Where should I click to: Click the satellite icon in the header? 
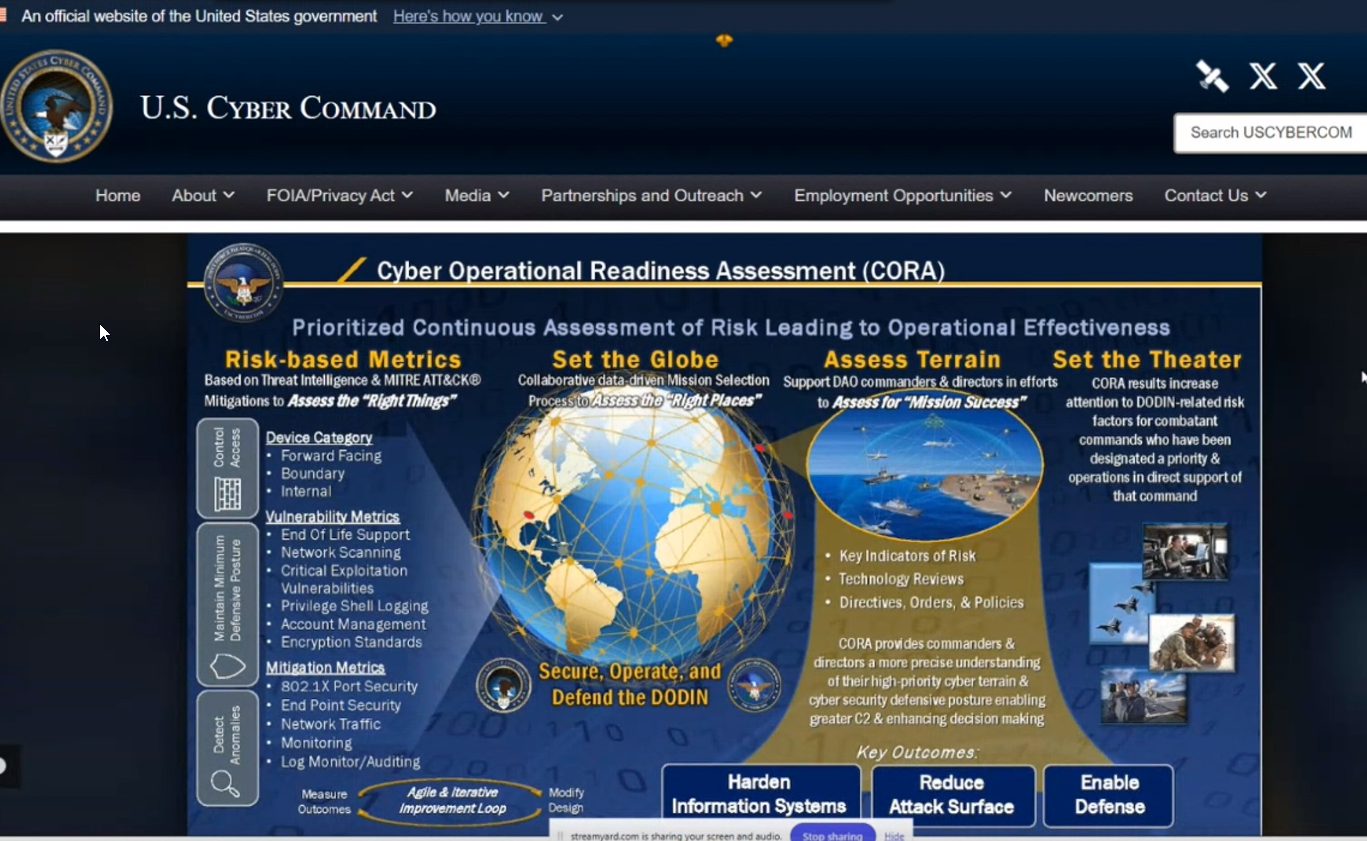pos(1212,76)
